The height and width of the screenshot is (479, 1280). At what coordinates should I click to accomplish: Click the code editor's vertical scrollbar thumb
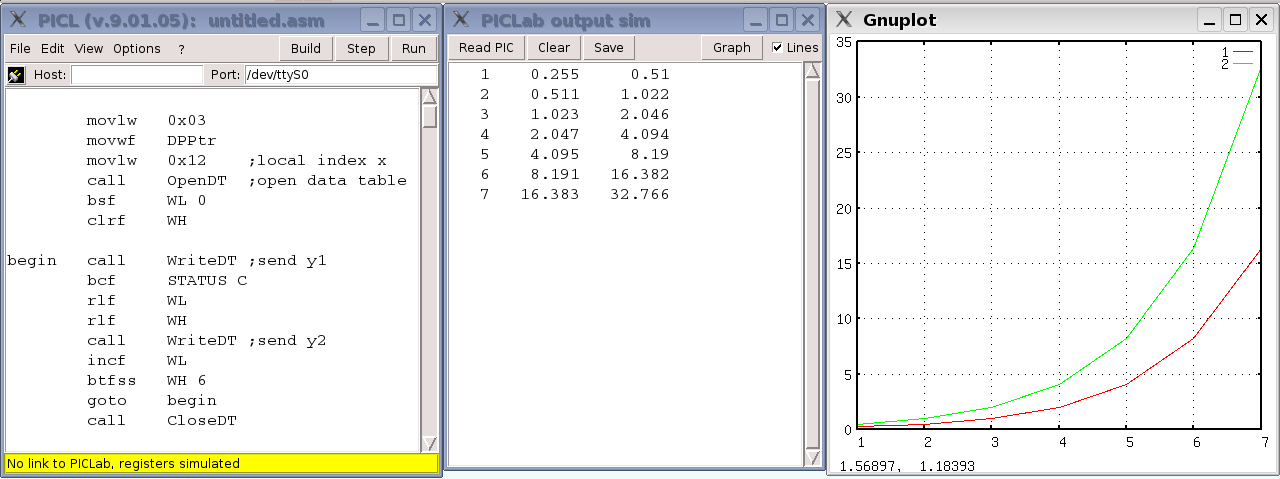(430, 117)
